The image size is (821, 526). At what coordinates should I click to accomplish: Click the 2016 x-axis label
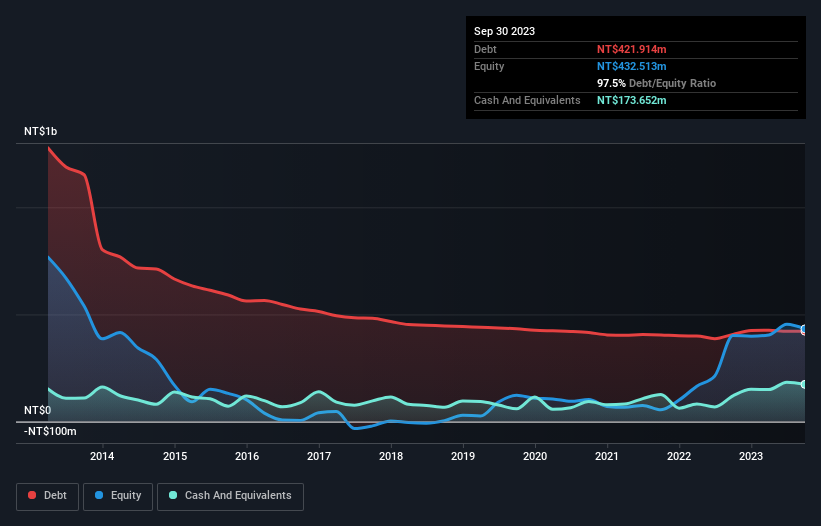tap(247, 456)
